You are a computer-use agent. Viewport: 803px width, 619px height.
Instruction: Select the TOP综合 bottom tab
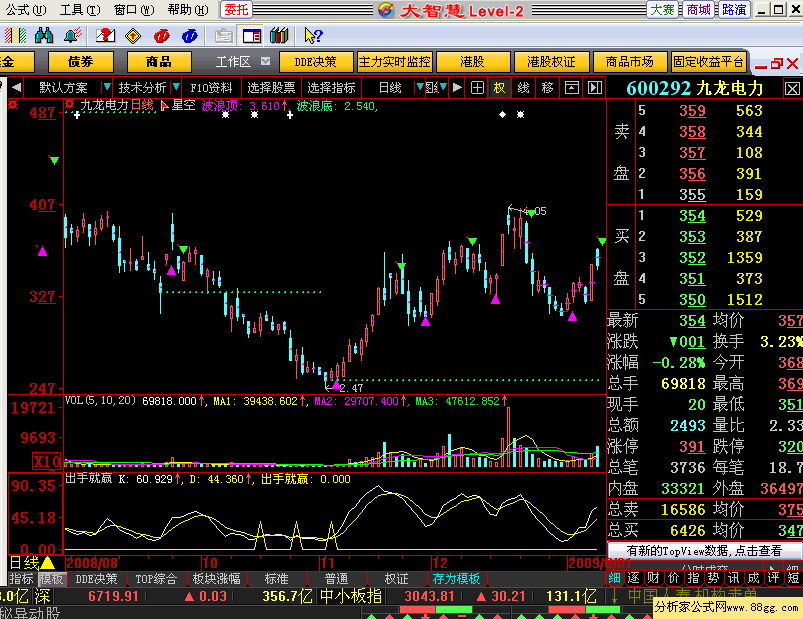[x=156, y=579]
